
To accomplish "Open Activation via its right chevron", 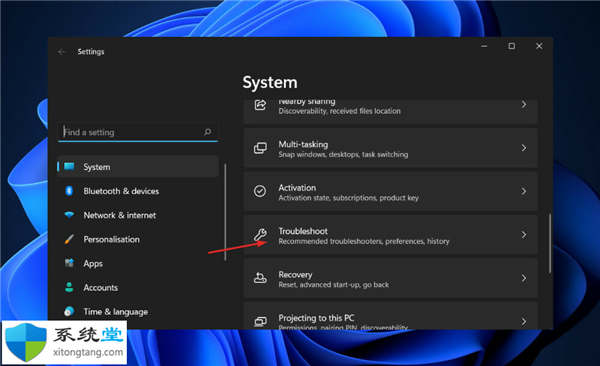I will (524, 191).
